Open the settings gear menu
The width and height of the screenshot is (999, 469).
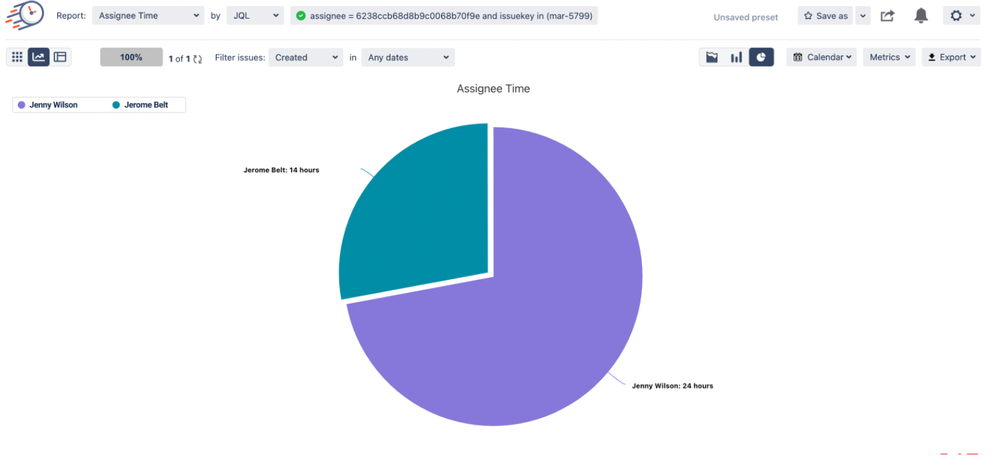click(x=961, y=16)
